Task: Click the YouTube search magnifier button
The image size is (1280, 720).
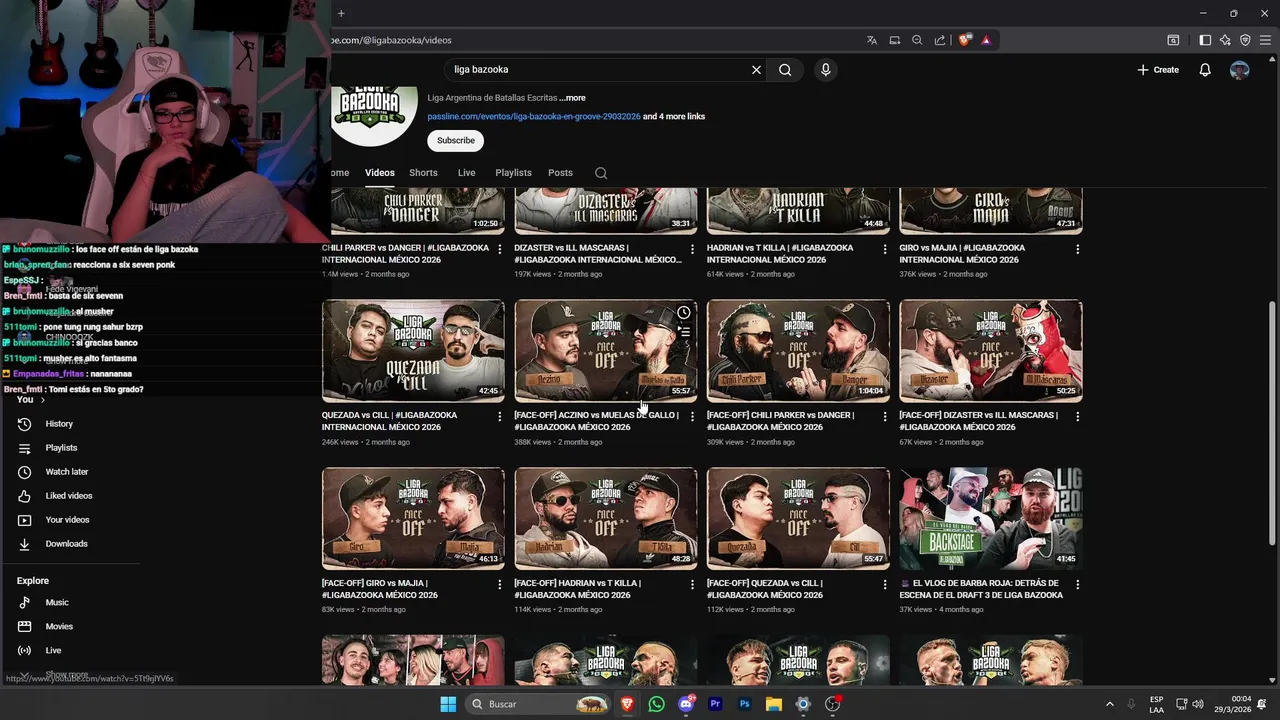Action: click(785, 70)
